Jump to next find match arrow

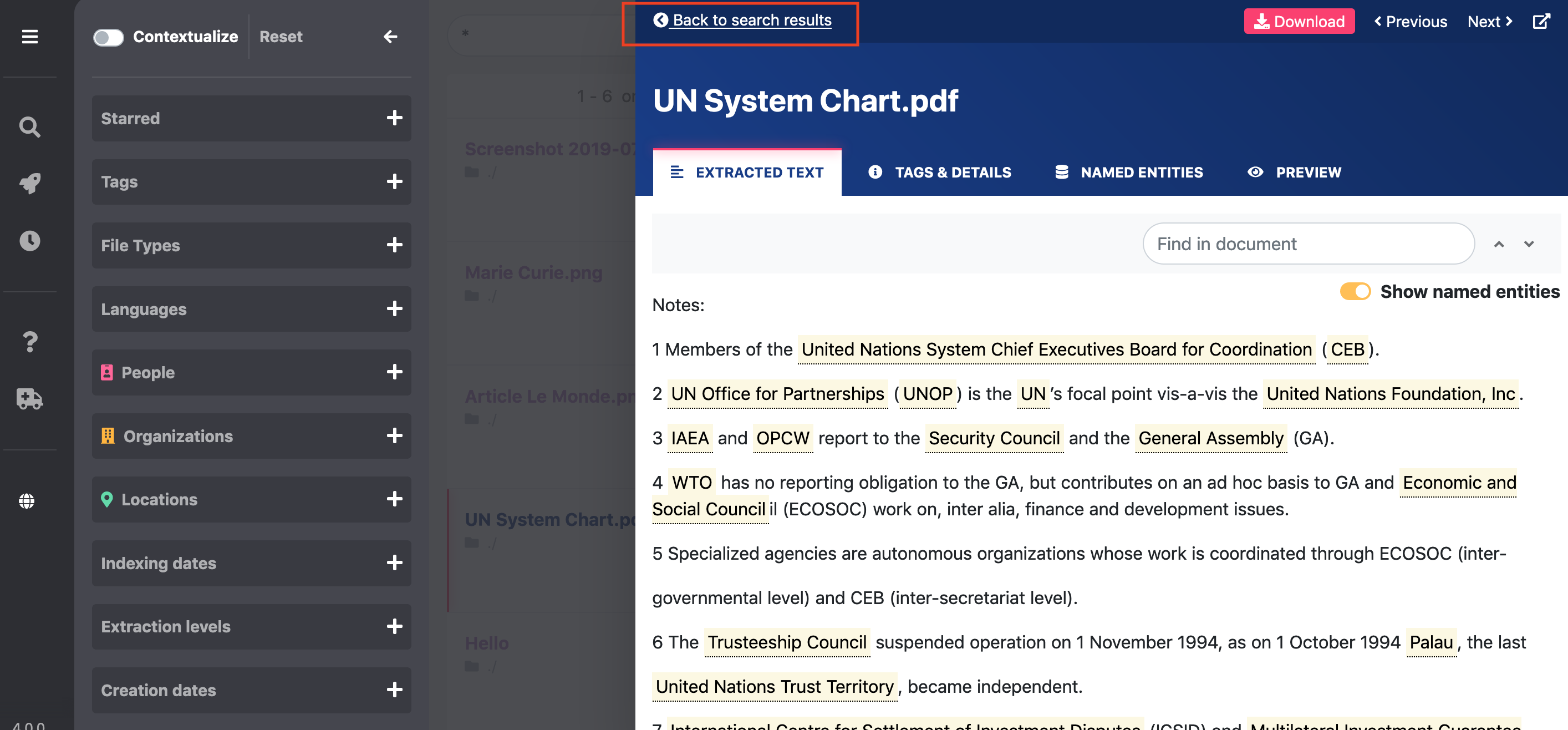(1529, 244)
